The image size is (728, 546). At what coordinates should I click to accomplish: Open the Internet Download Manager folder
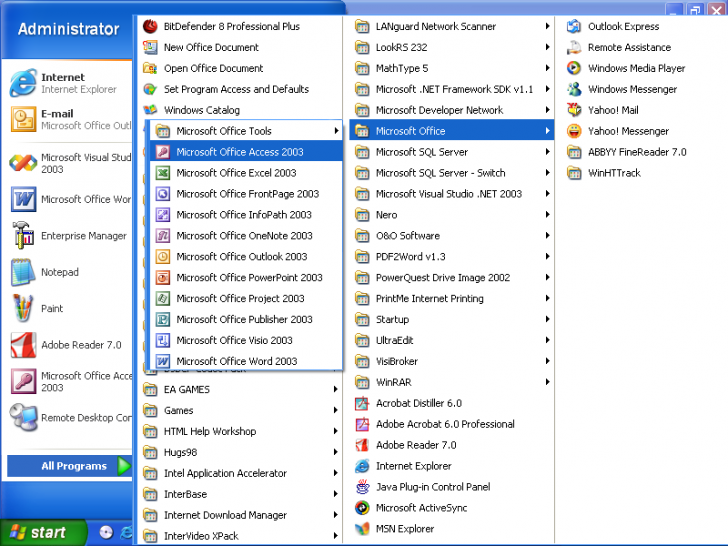pyautogui.click(x=240, y=515)
